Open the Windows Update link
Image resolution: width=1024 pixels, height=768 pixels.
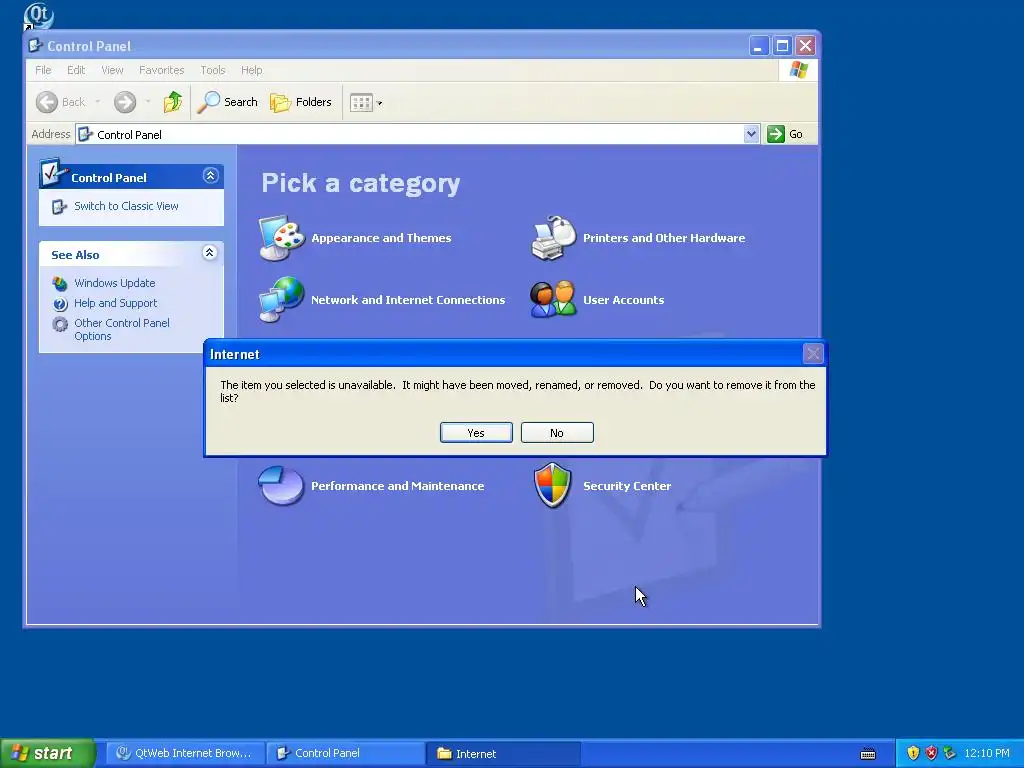point(114,283)
